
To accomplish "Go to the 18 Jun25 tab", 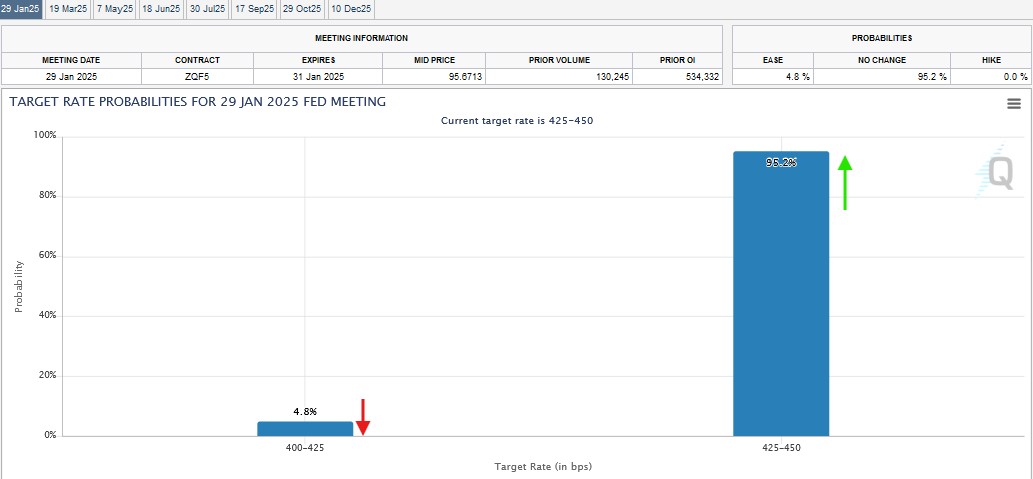I will [161, 8].
